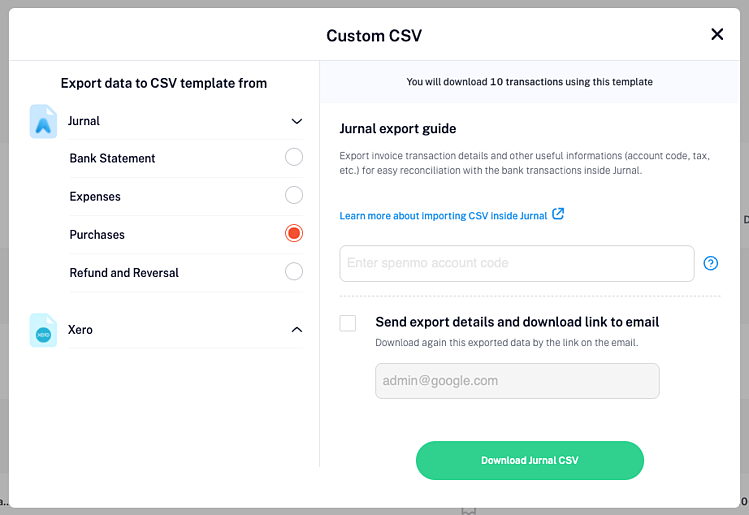Focus the spenmo account code field

pos(517,263)
